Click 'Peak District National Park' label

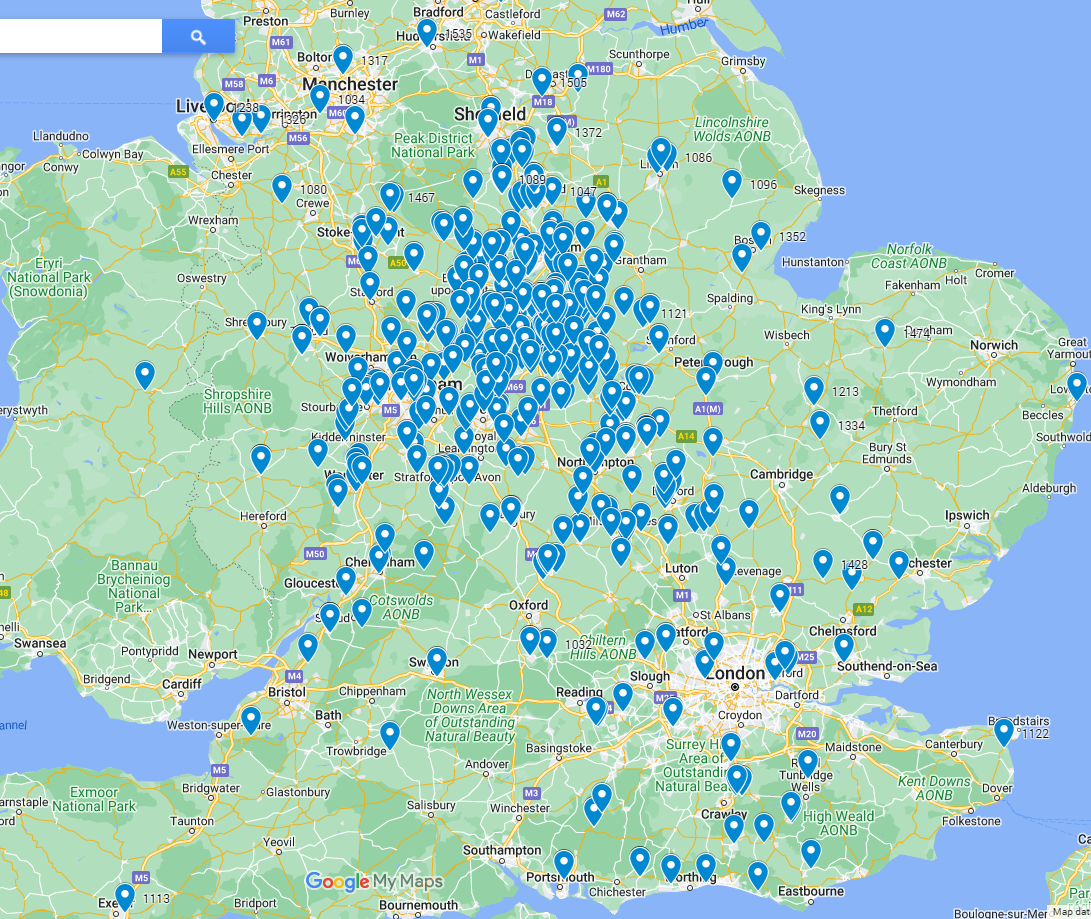[x=433, y=145]
